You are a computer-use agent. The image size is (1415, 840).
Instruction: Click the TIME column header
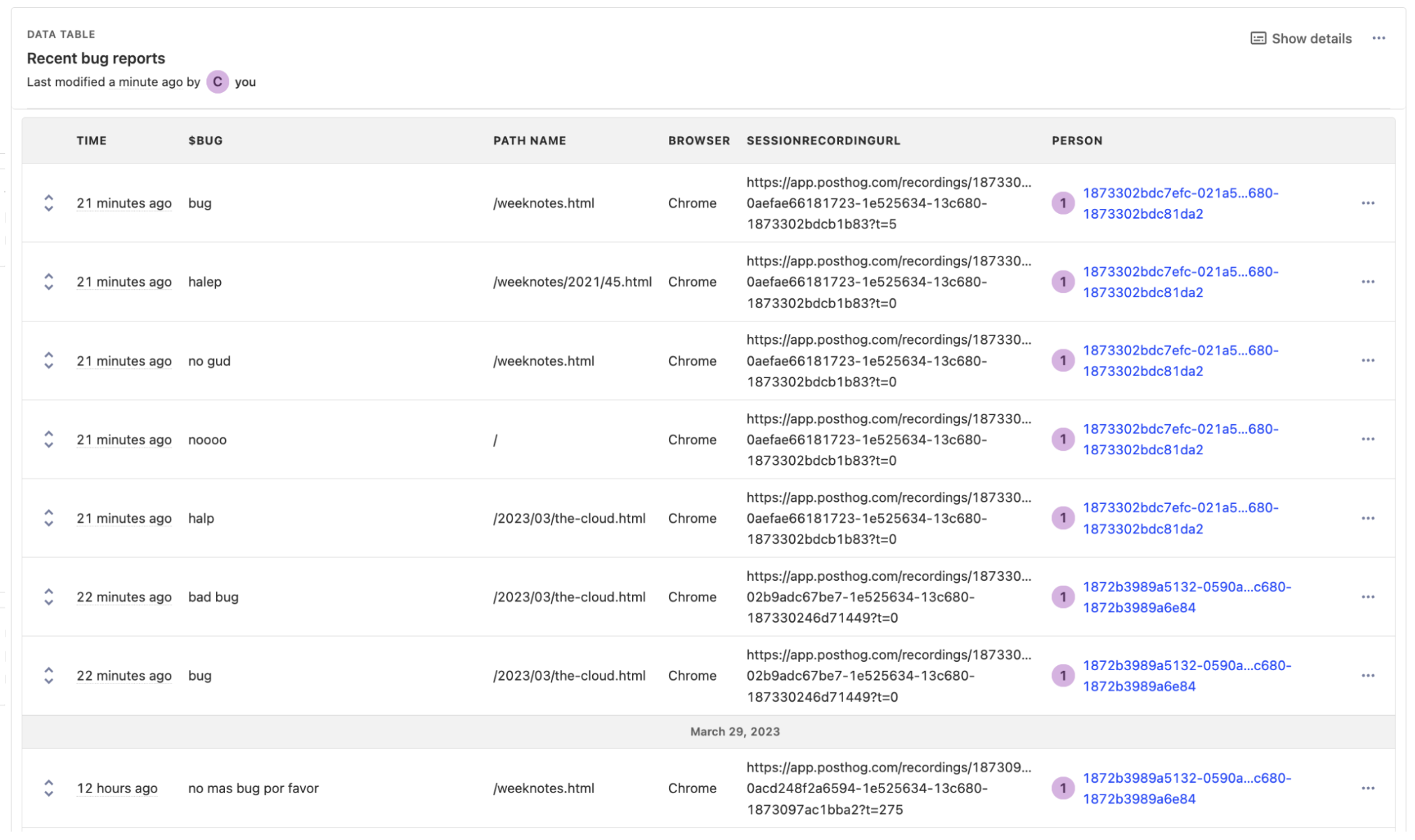(x=92, y=140)
